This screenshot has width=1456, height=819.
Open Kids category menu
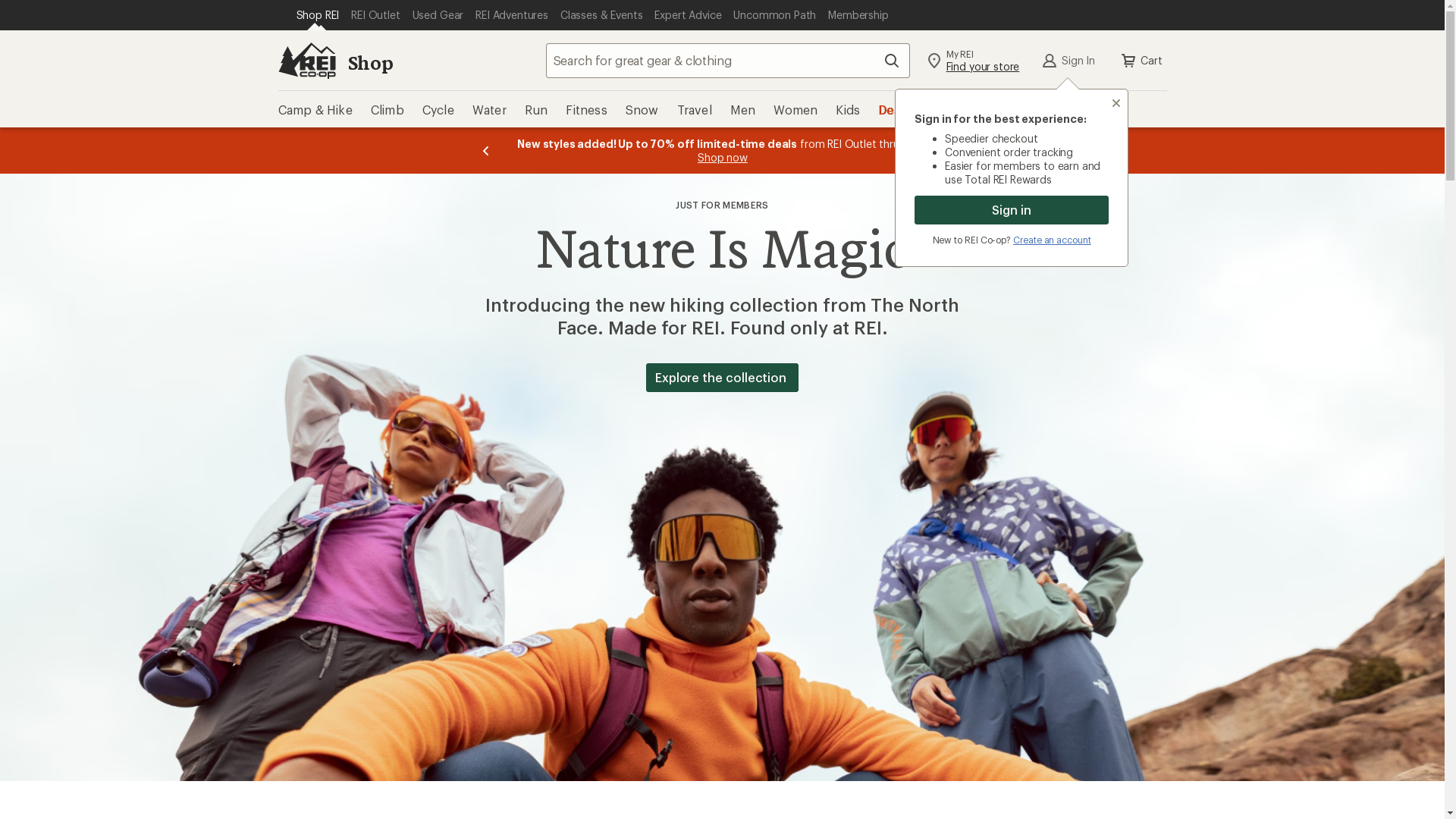click(x=848, y=110)
